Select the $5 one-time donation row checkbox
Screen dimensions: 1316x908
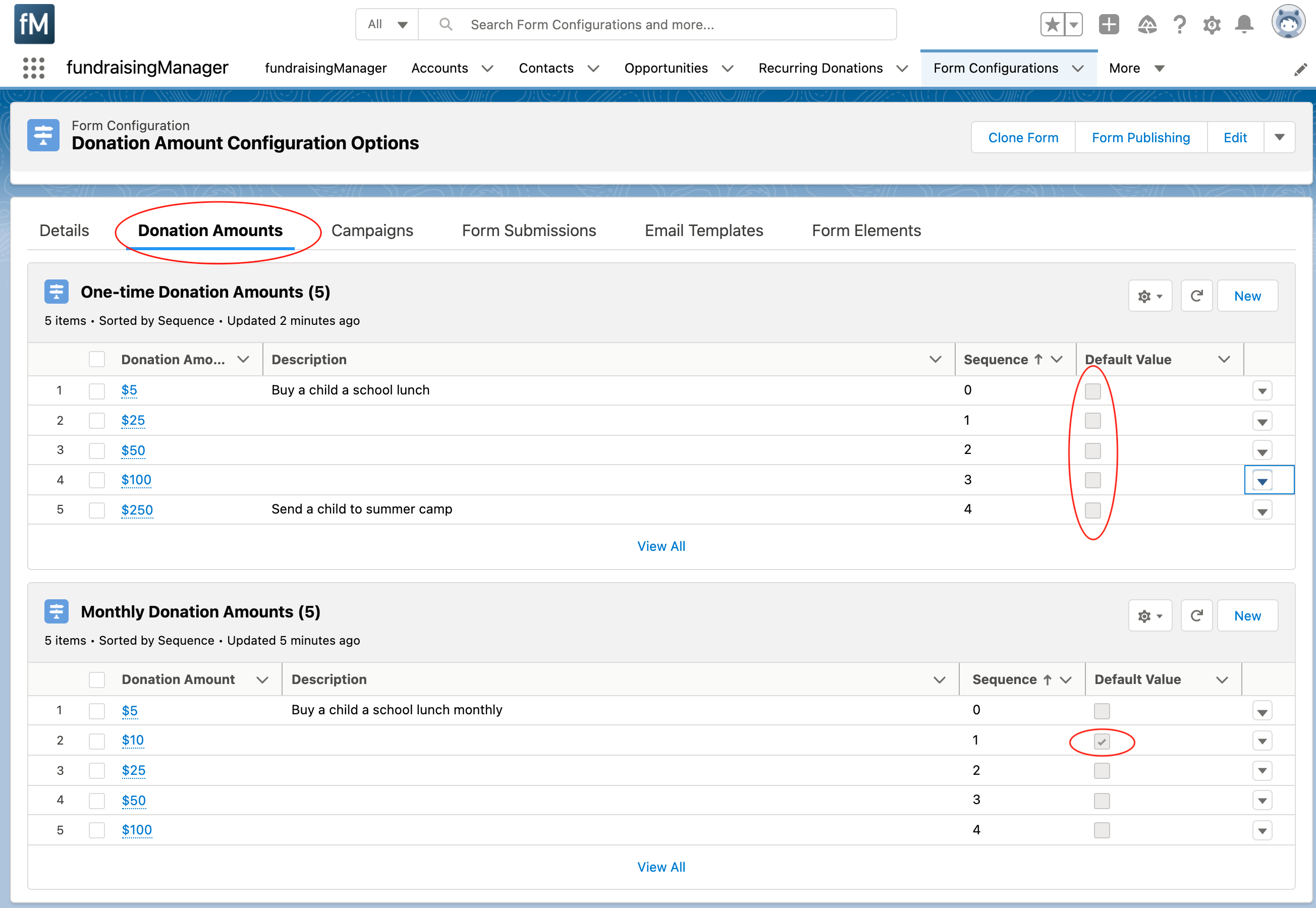(97, 391)
